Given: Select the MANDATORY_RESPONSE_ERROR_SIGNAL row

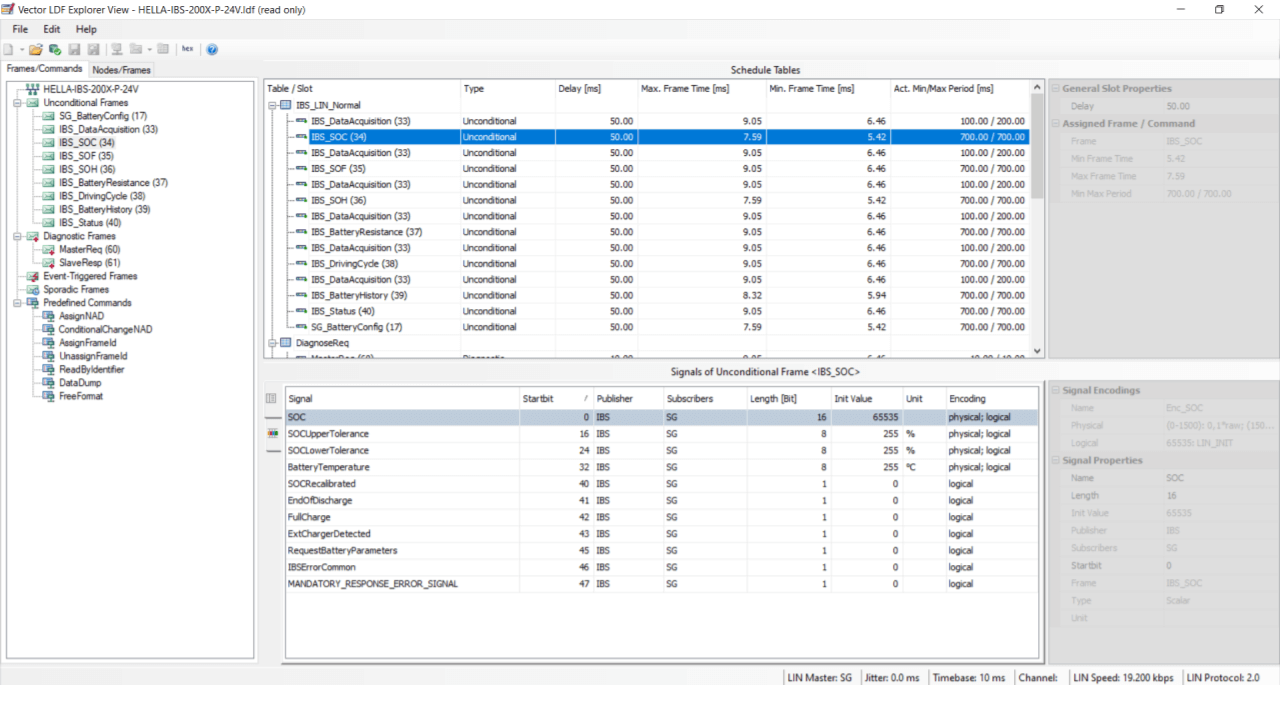Looking at the screenshot, I should pyautogui.click(x=662, y=584).
